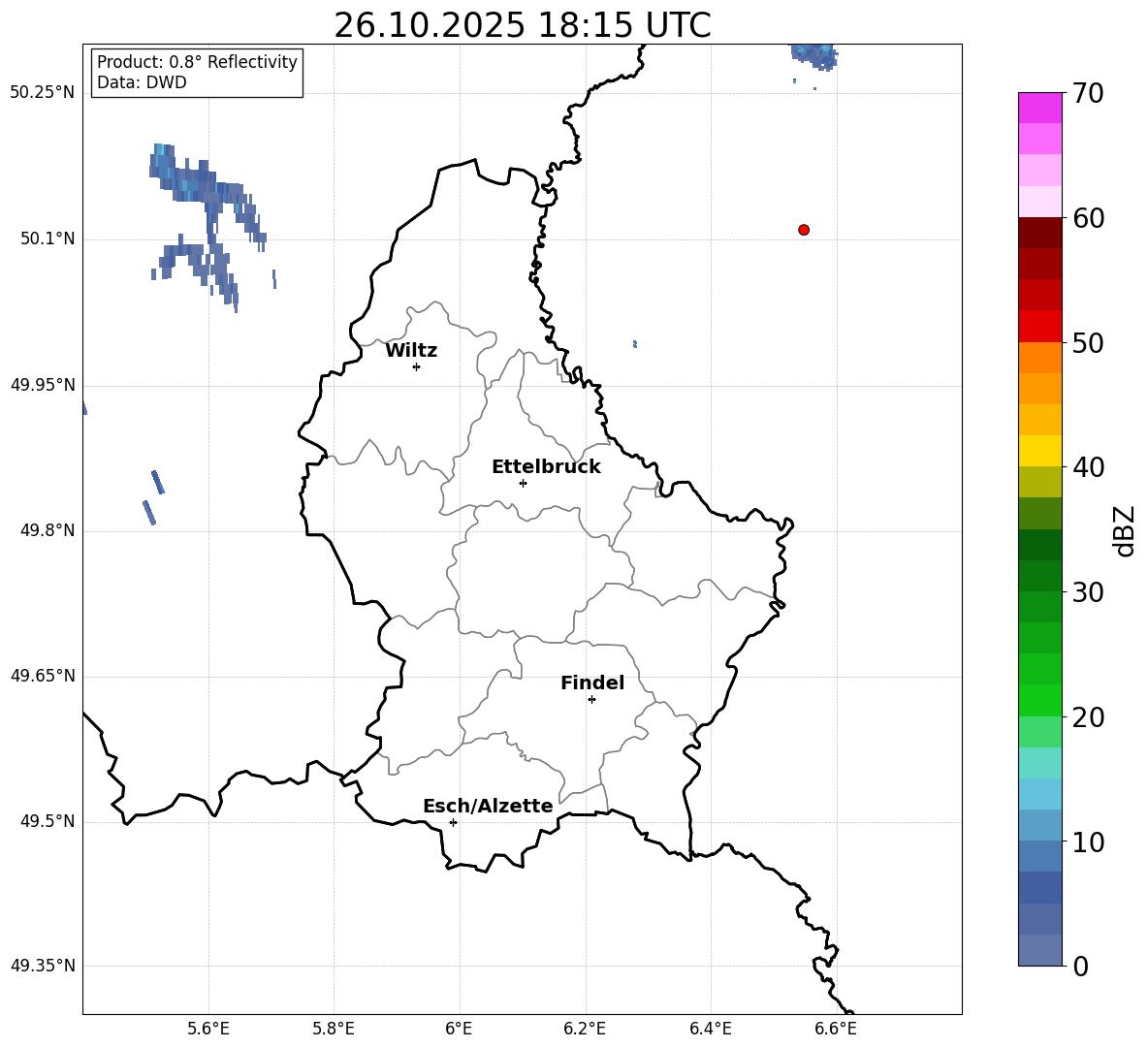Click the Product: 0.8° Reflectivity text

[x=197, y=61]
